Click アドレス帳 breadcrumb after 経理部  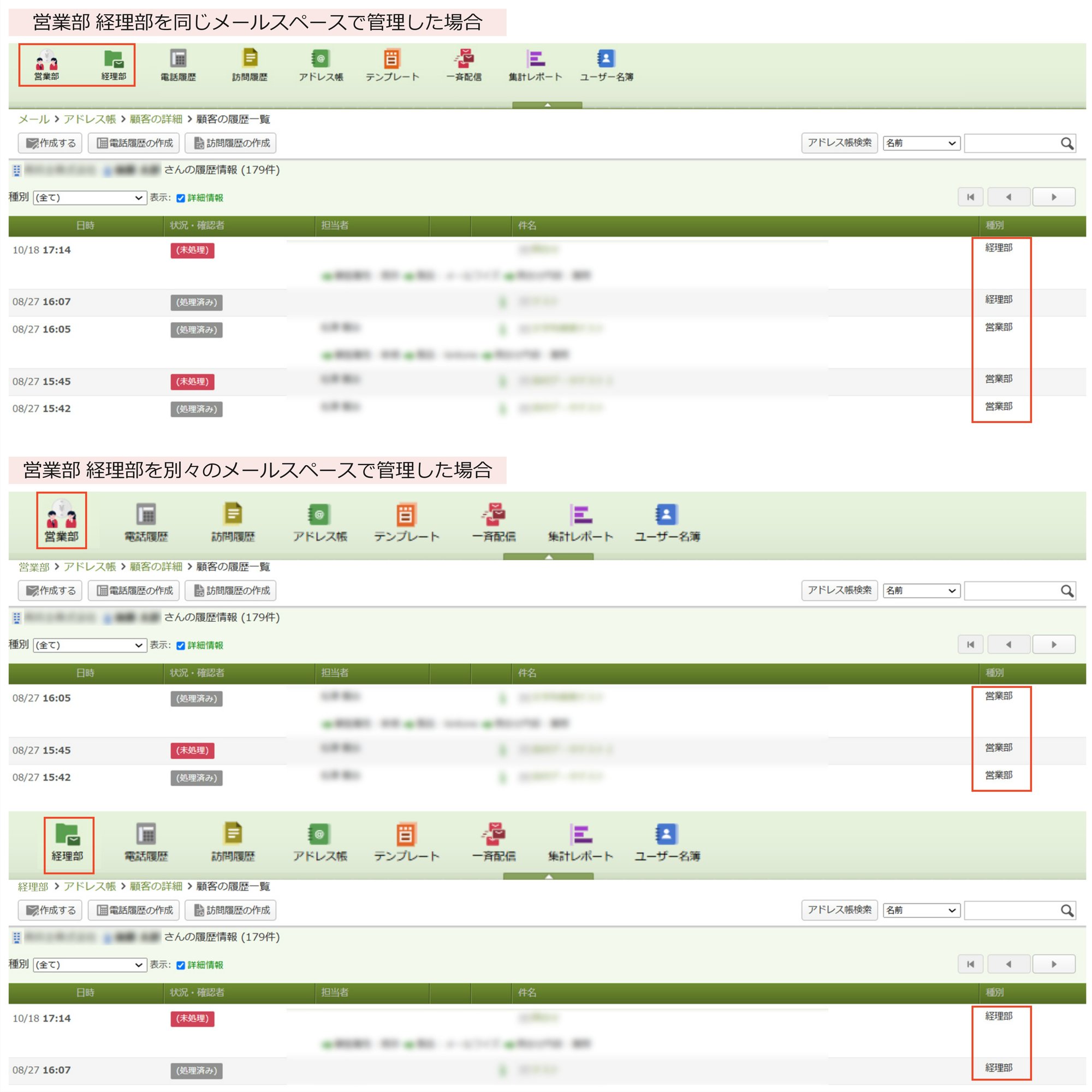coord(90,886)
